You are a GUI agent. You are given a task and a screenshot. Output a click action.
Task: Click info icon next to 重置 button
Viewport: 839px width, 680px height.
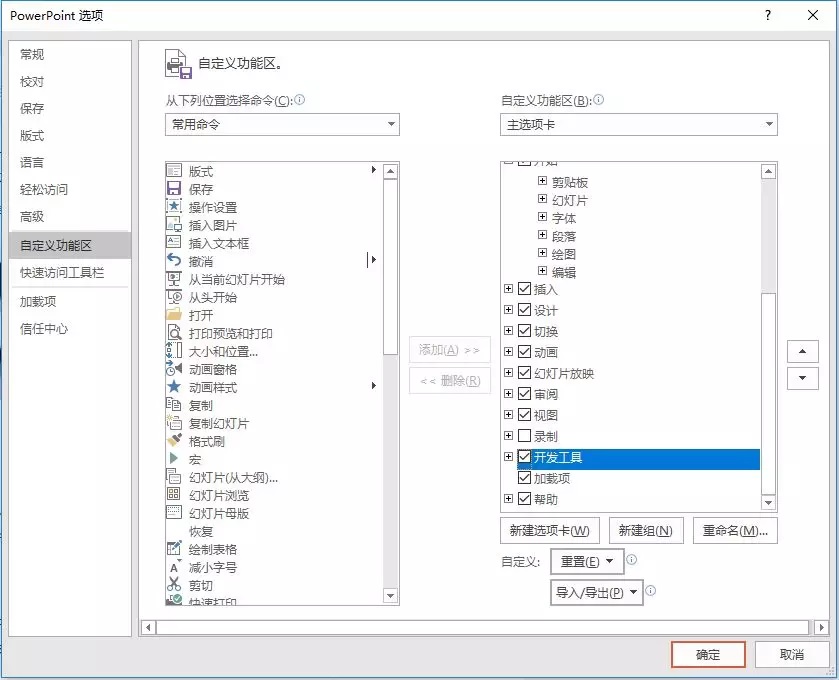click(x=631, y=560)
